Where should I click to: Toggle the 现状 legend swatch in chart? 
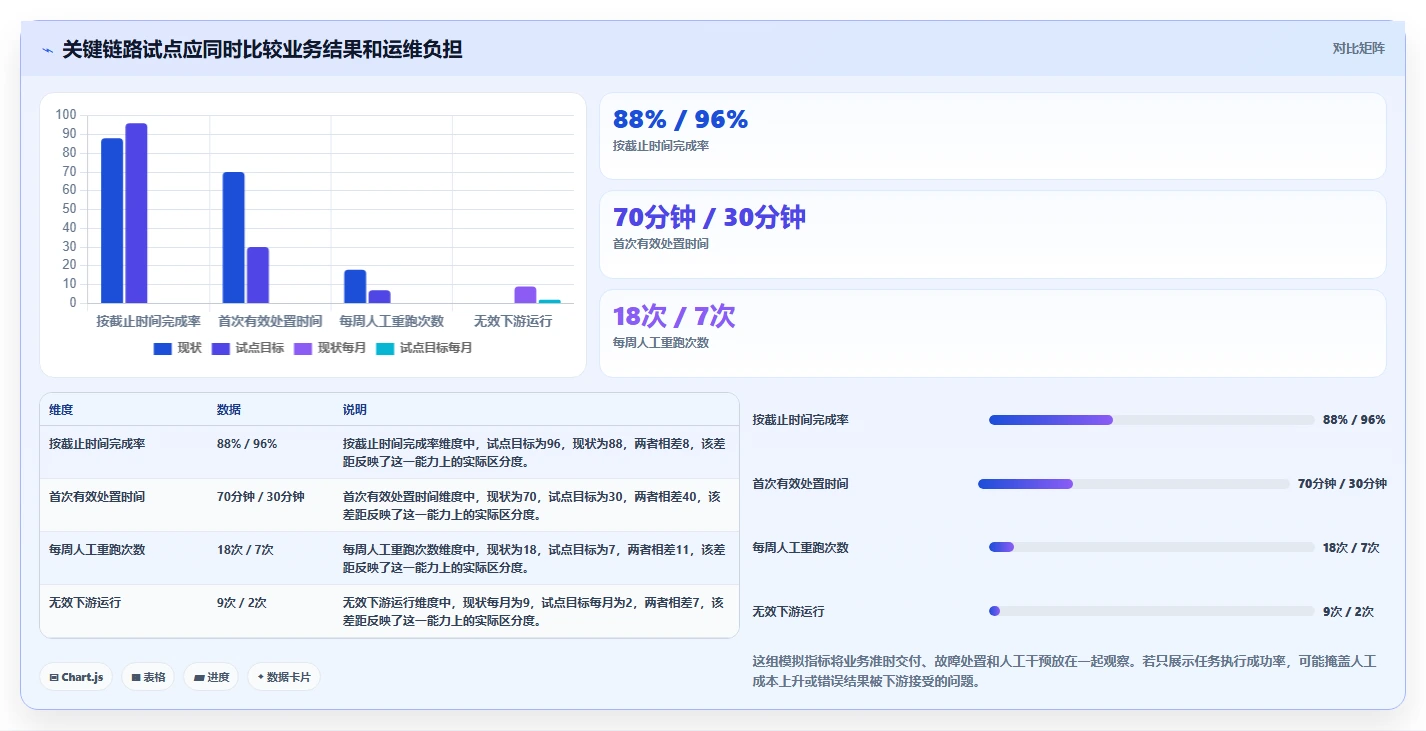click(x=163, y=348)
